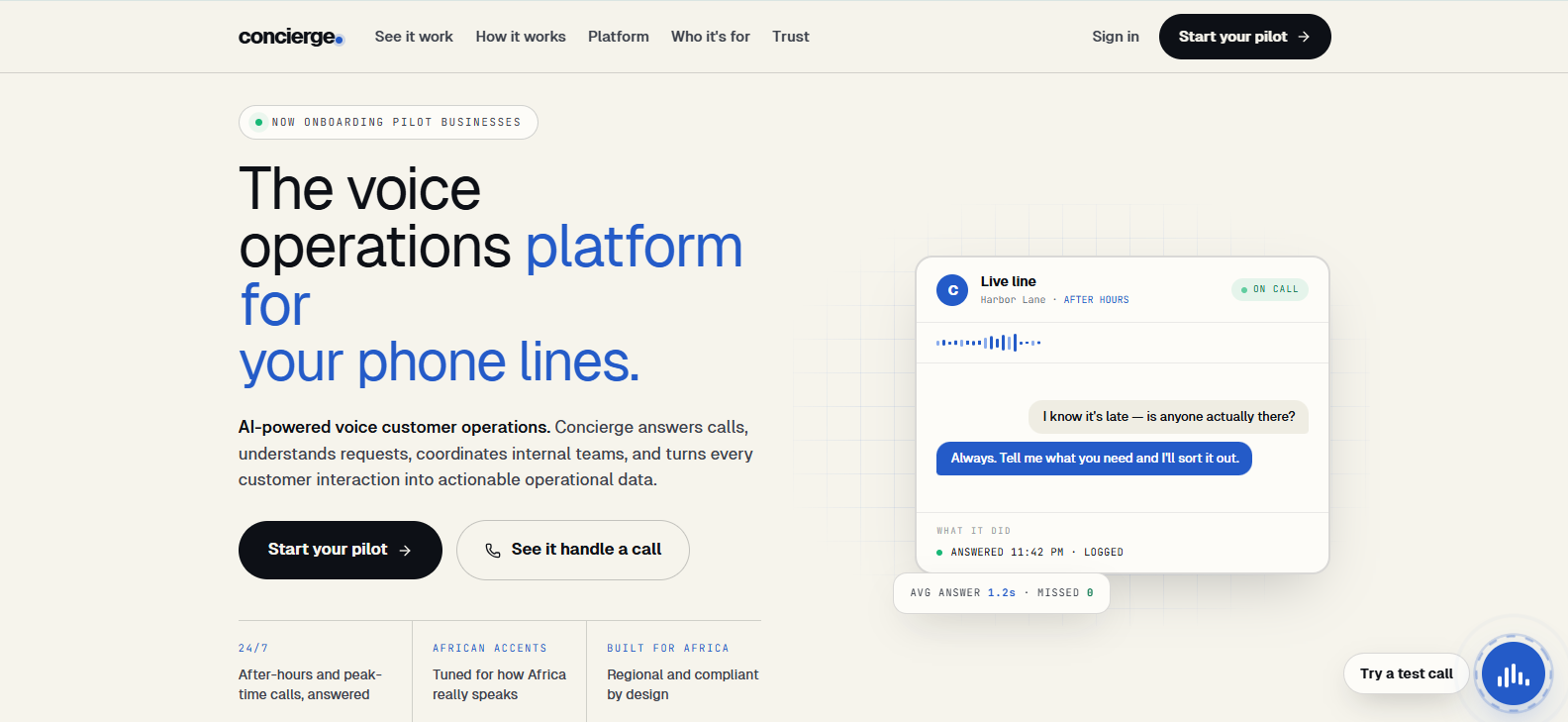Click the concierge logo
The width and height of the screenshot is (1568, 722).
pos(291,37)
